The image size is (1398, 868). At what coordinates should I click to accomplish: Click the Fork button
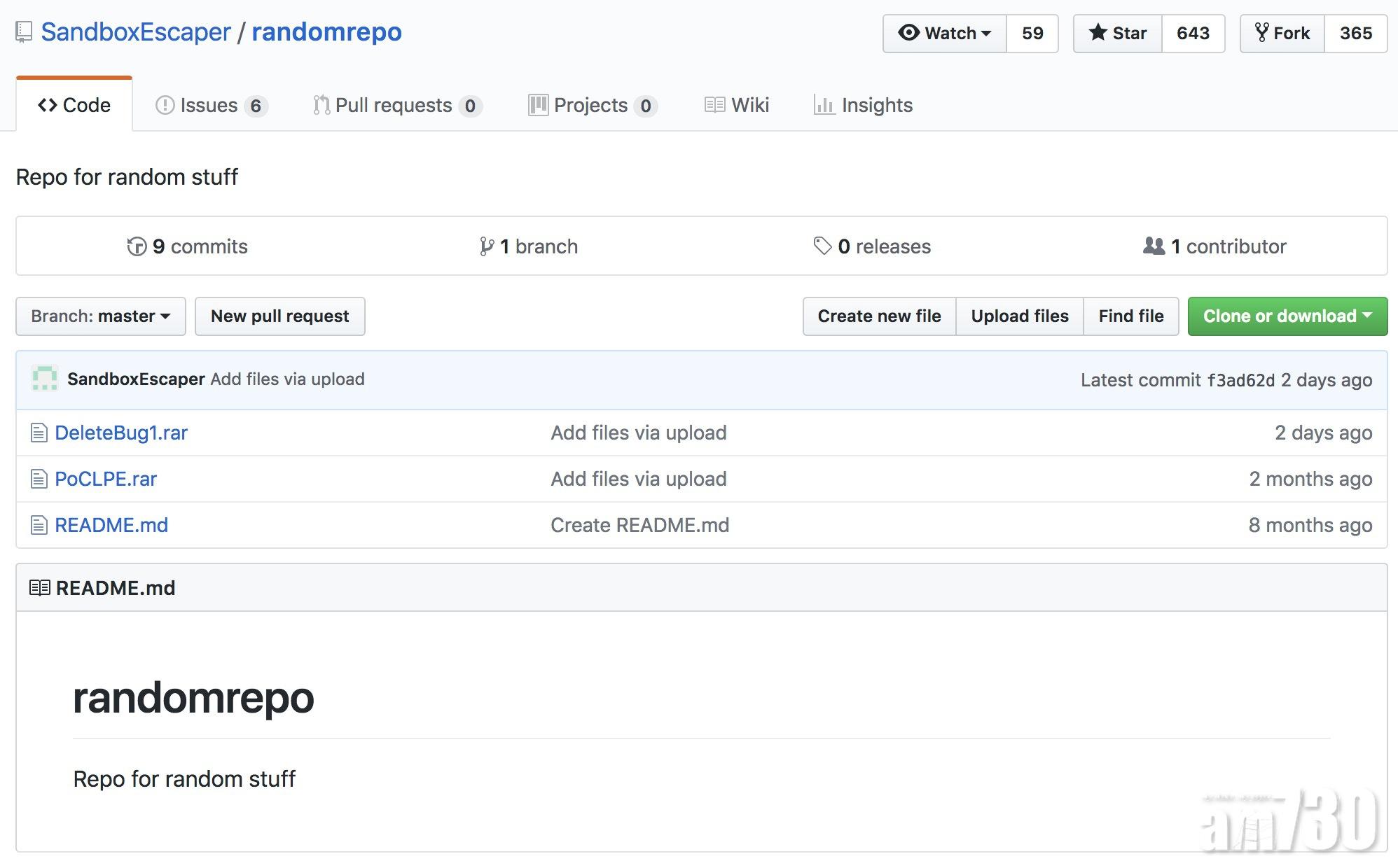(x=1282, y=33)
